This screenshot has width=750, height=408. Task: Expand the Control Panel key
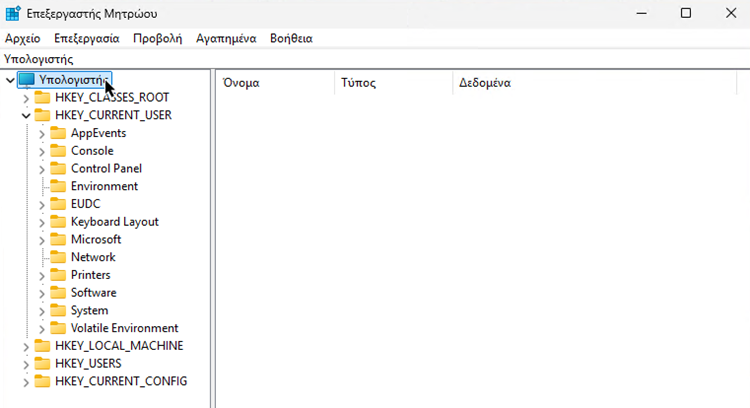pyautogui.click(x=42, y=169)
